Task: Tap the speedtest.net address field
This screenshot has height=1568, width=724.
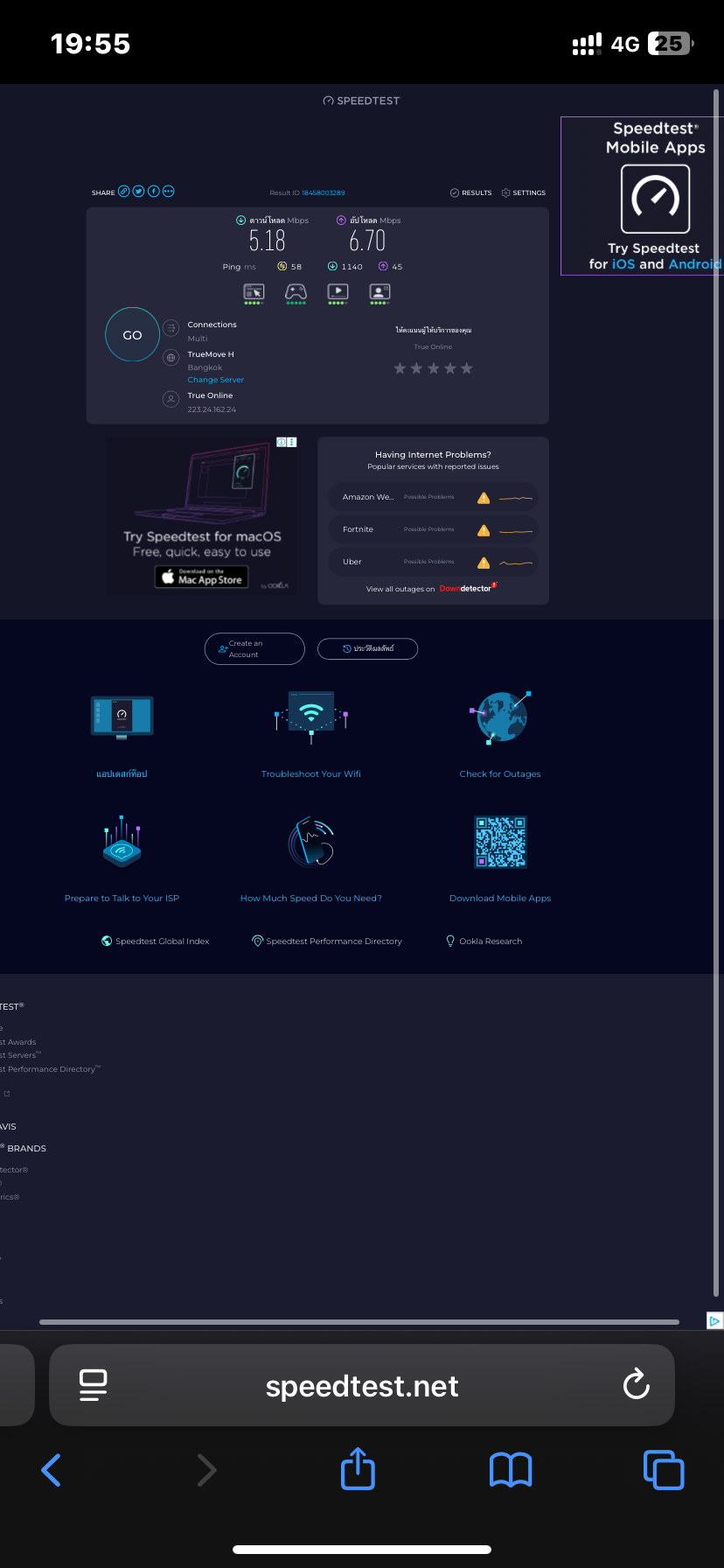Action: point(362,1385)
